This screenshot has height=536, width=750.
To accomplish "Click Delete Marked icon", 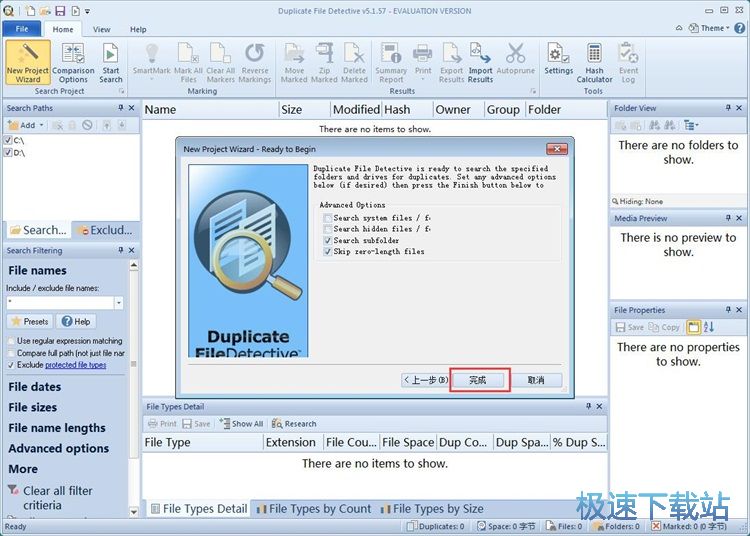I will click(354, 62).
